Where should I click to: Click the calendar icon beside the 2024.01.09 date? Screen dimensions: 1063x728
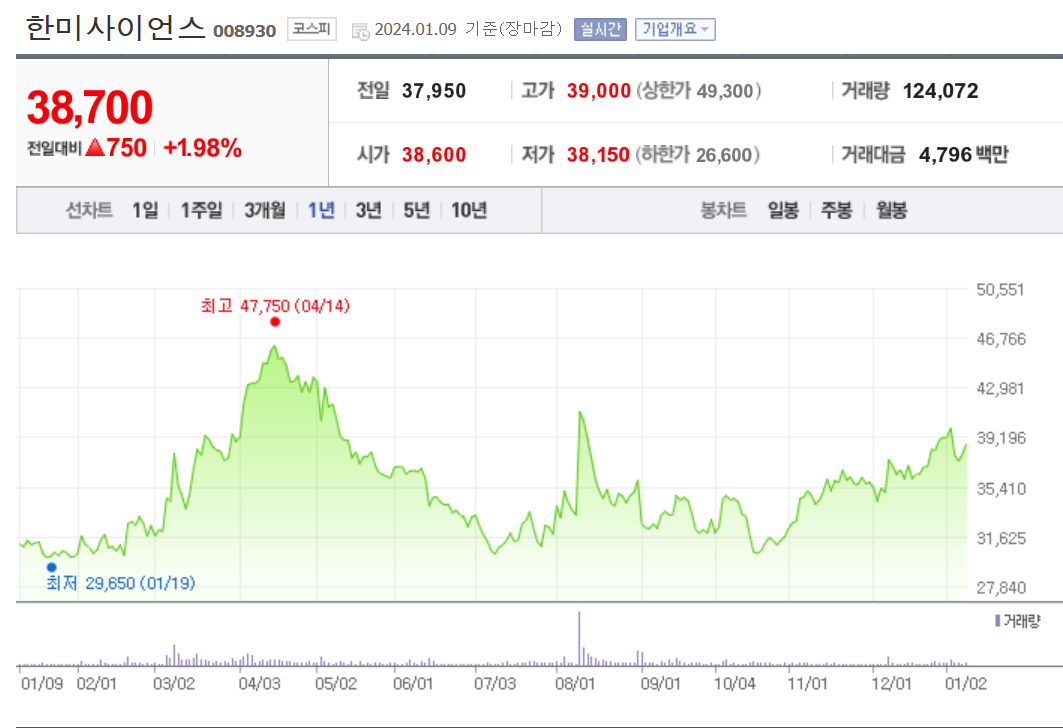click(x=361, y=31)
